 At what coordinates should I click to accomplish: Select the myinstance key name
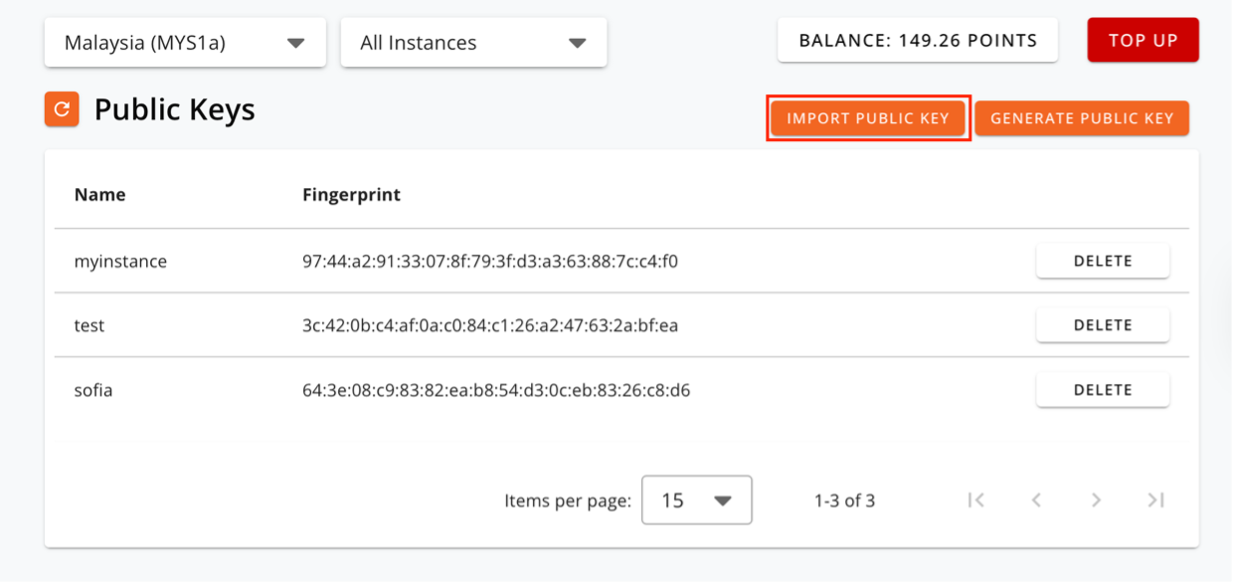121,261
